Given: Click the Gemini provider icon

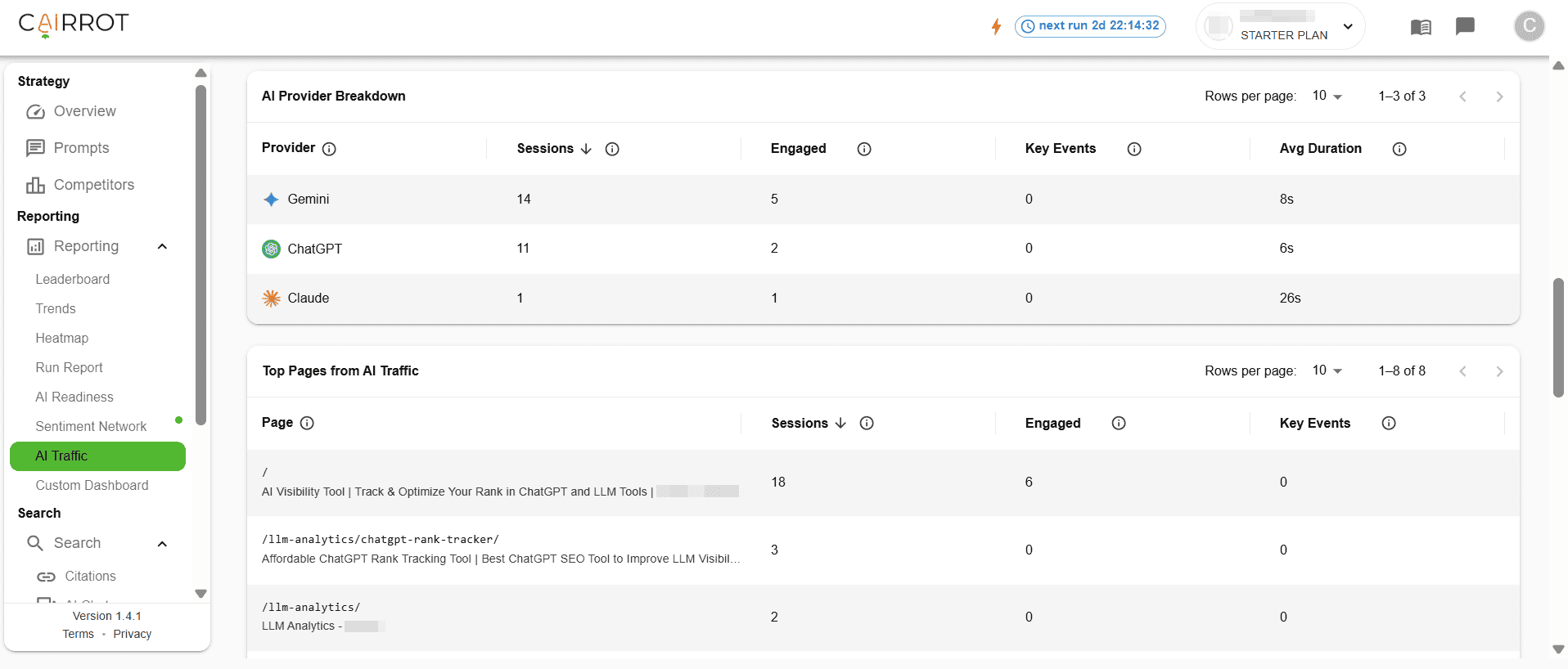Looking at the screenshot, I should click(x=271, y=200).
